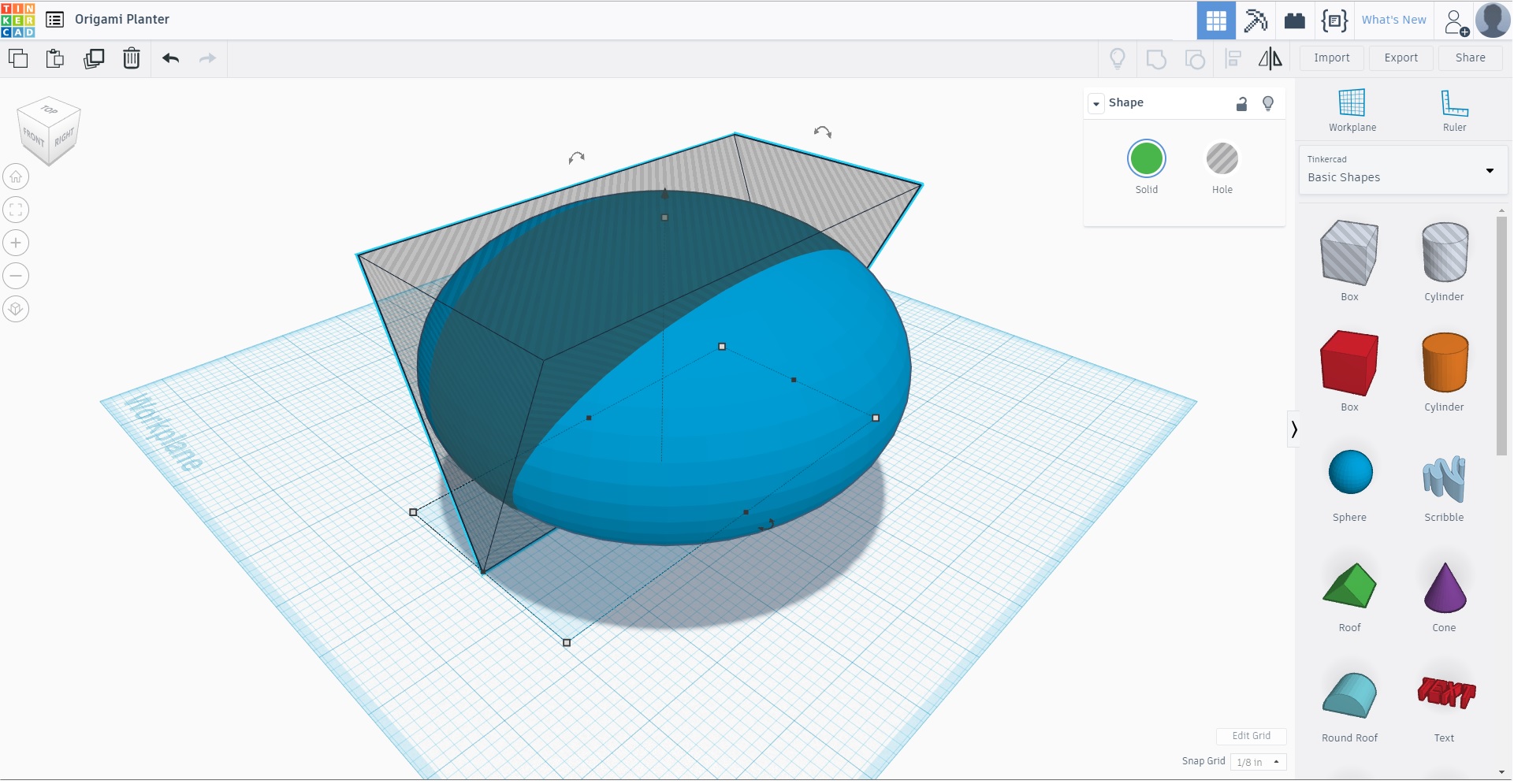Click the Group shapes icon

pos(1156,58)
